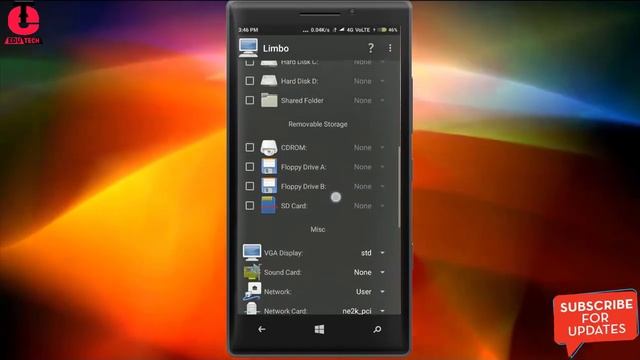Tap the Floppy Drive B: label

pos(303,187)
